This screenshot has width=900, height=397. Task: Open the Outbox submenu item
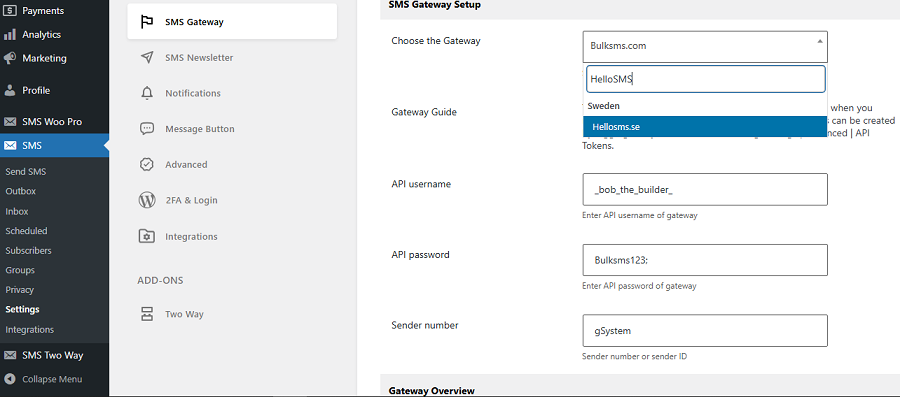[x=21, y=191]
